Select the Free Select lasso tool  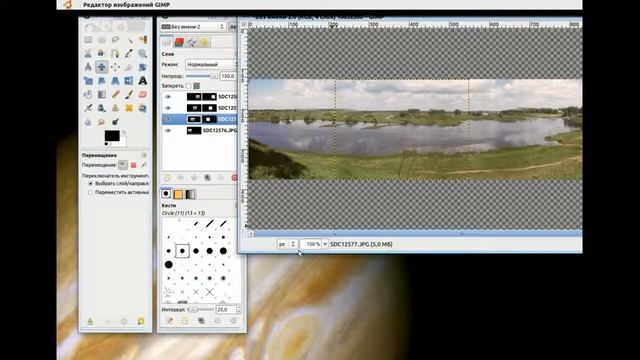pos(115,40)
